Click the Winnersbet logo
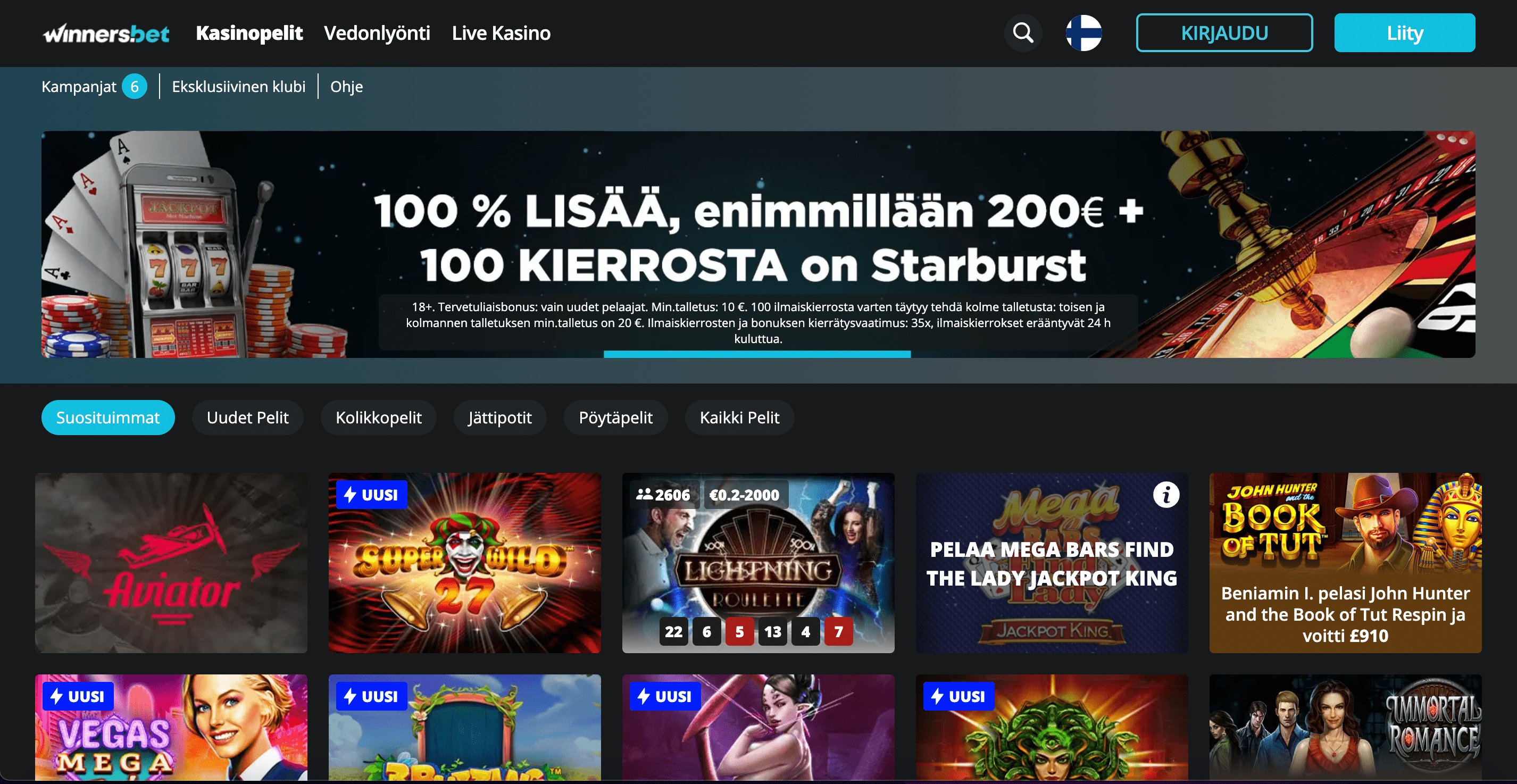1517x784 pixels. point(106,34)
